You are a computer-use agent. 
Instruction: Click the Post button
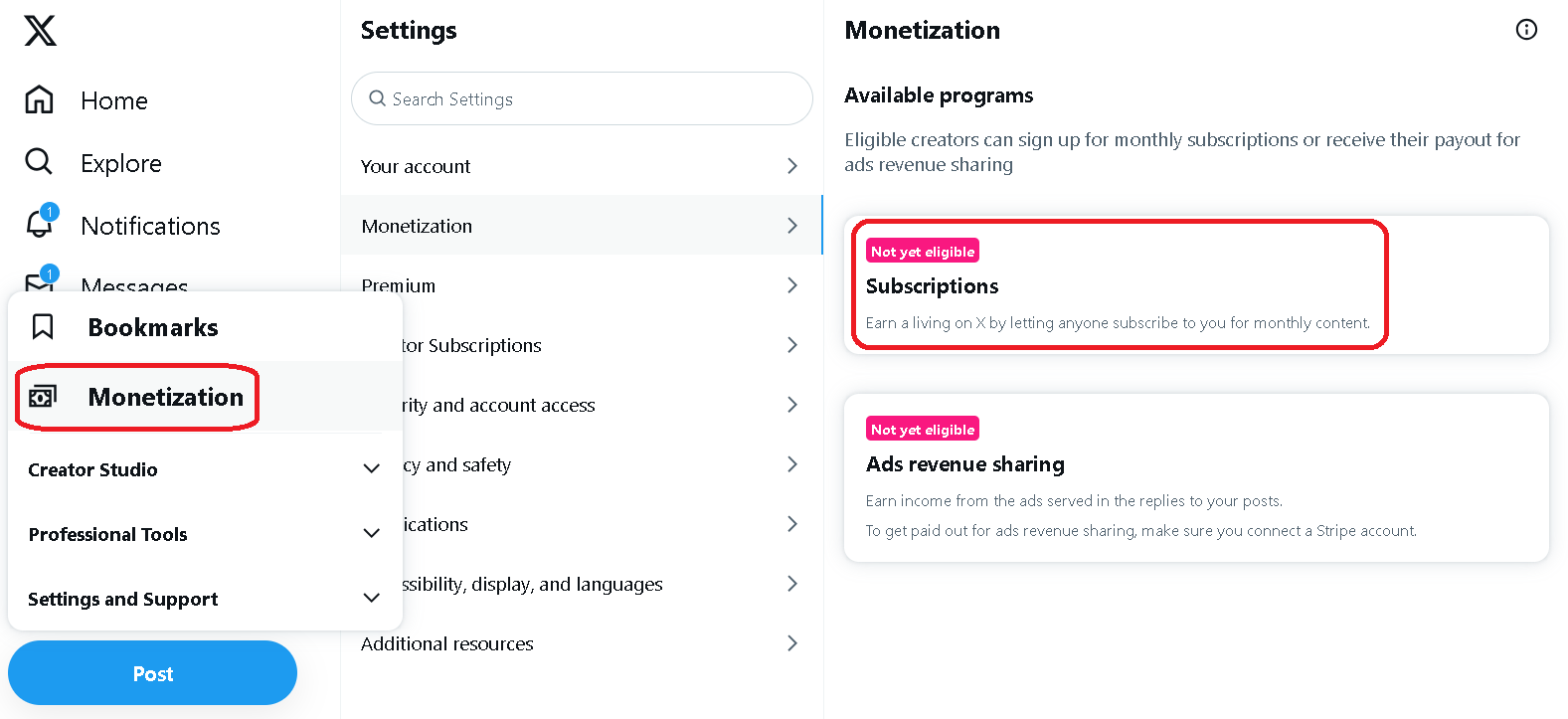[x=152, y=673]
